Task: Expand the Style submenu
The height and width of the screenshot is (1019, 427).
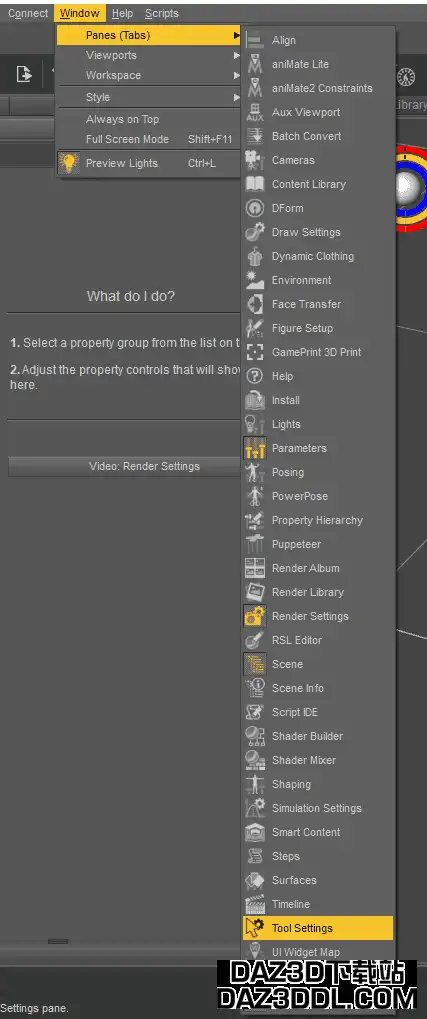Action: (x=149, y=97)
